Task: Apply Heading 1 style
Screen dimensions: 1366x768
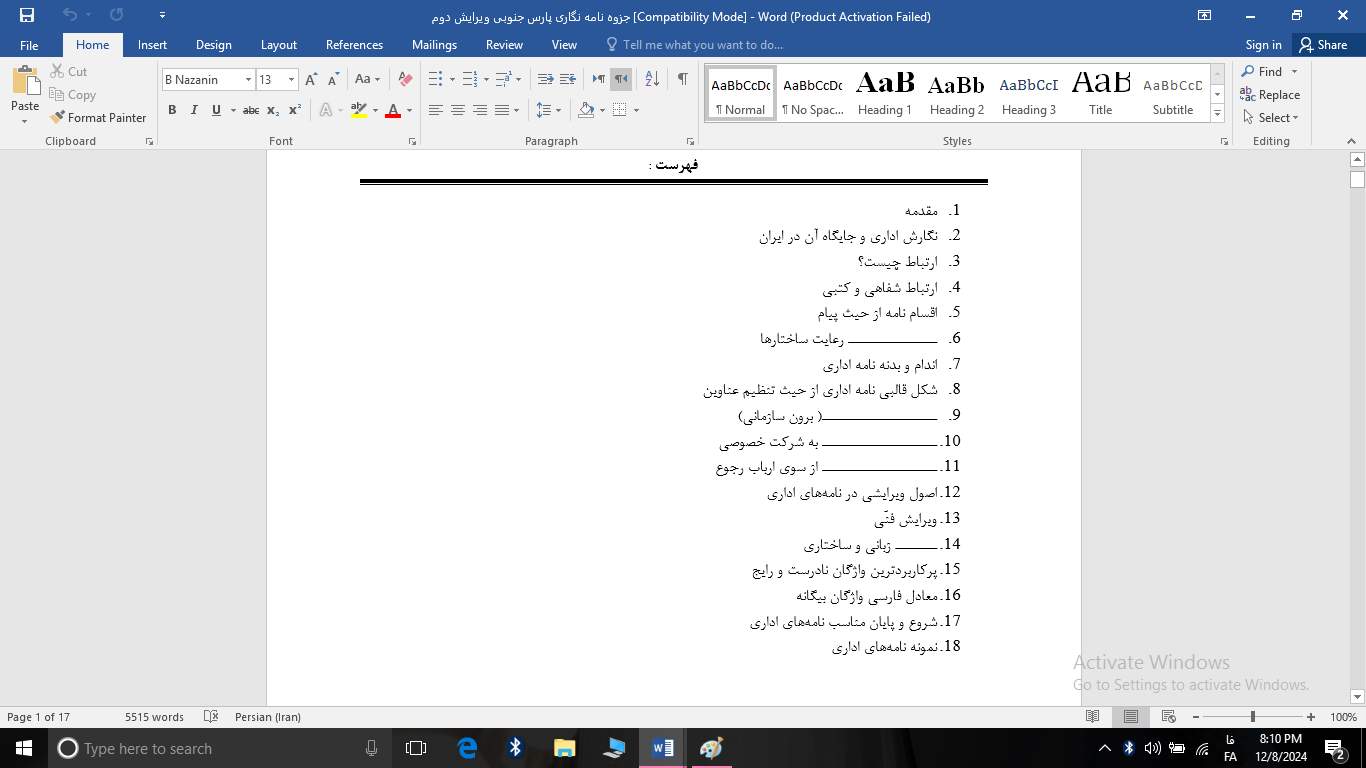Action: click(x=885, y=93)
